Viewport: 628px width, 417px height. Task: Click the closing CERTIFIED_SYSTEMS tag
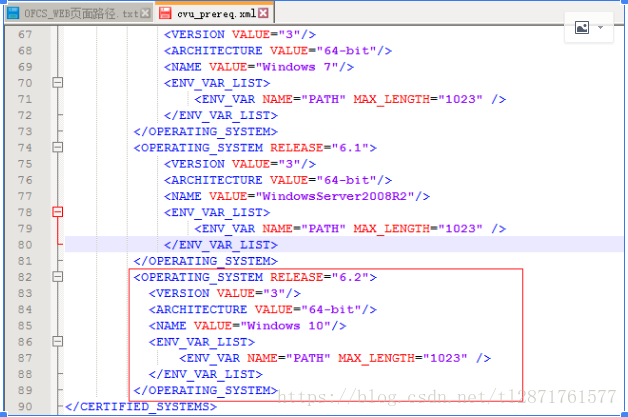click(141, 407)
